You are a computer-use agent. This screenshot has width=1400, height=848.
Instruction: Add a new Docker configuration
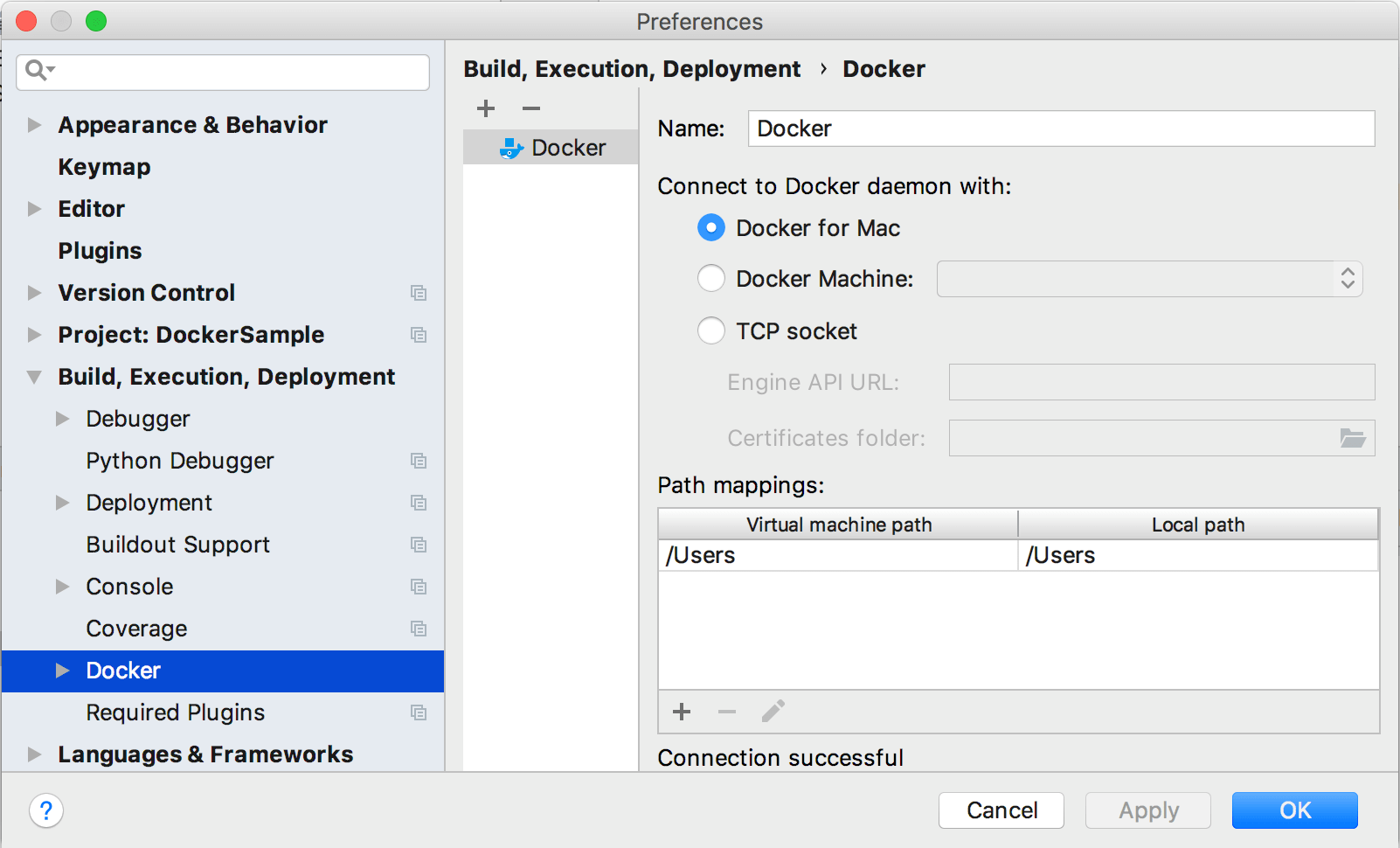[486, 108]
